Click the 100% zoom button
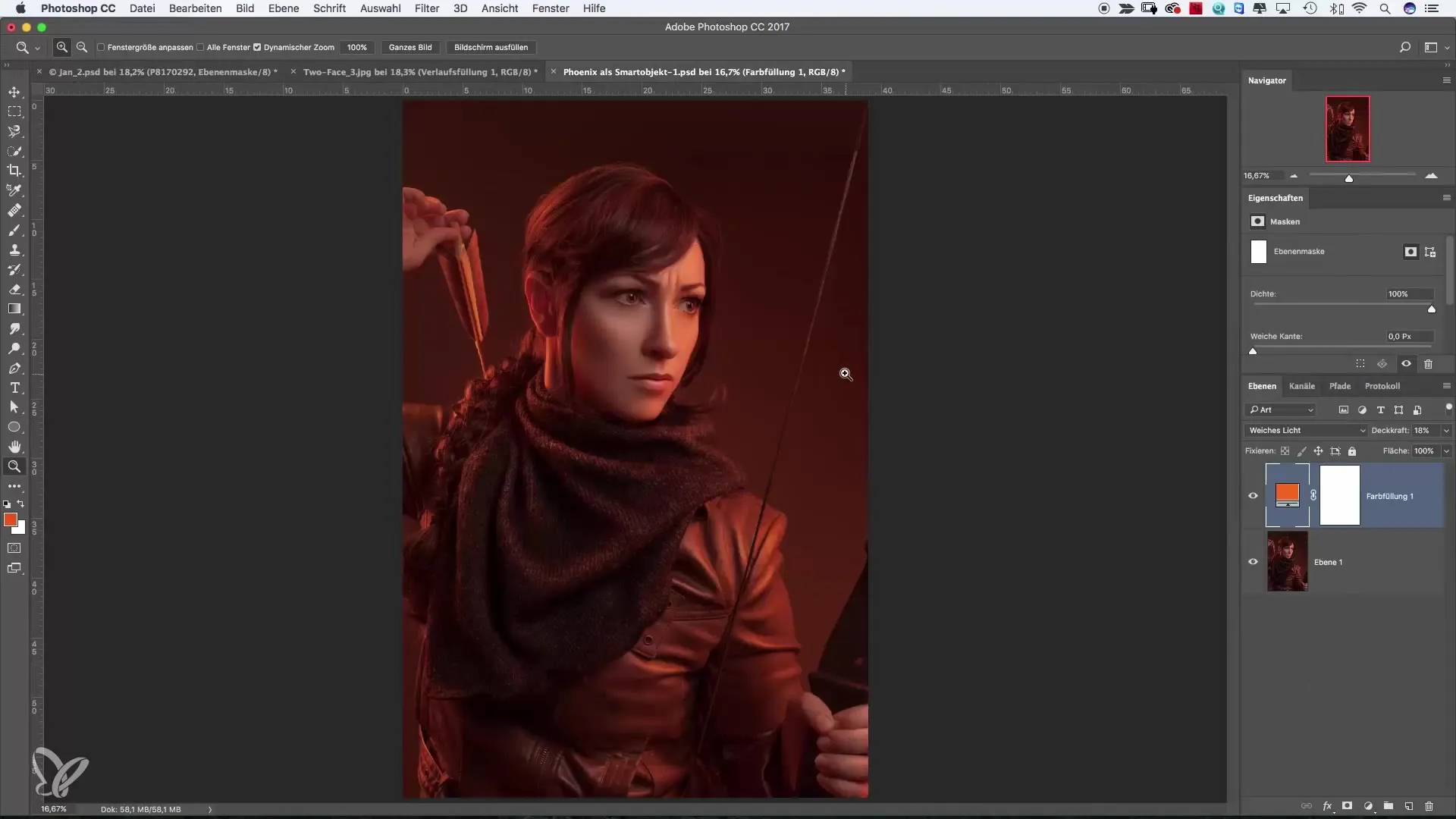1456x819 pixels. coord(356,47)
